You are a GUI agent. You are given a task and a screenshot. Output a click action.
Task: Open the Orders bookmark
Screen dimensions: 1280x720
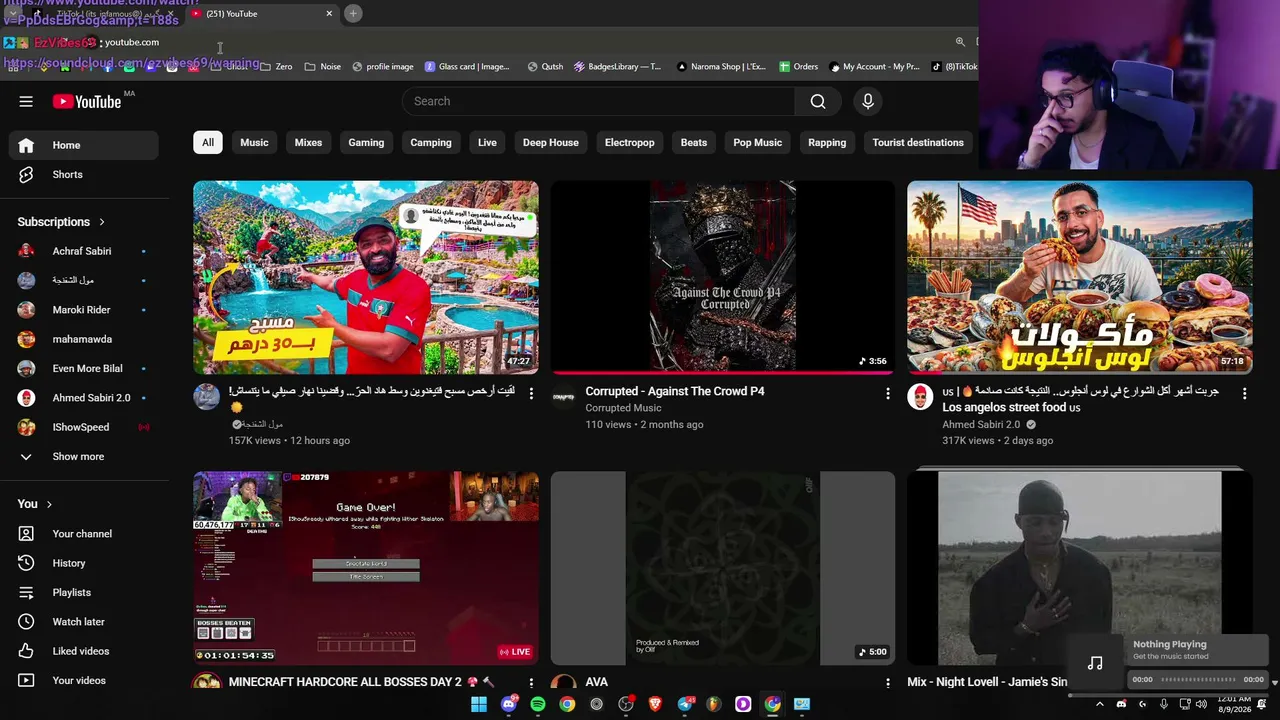pos(798,67)
